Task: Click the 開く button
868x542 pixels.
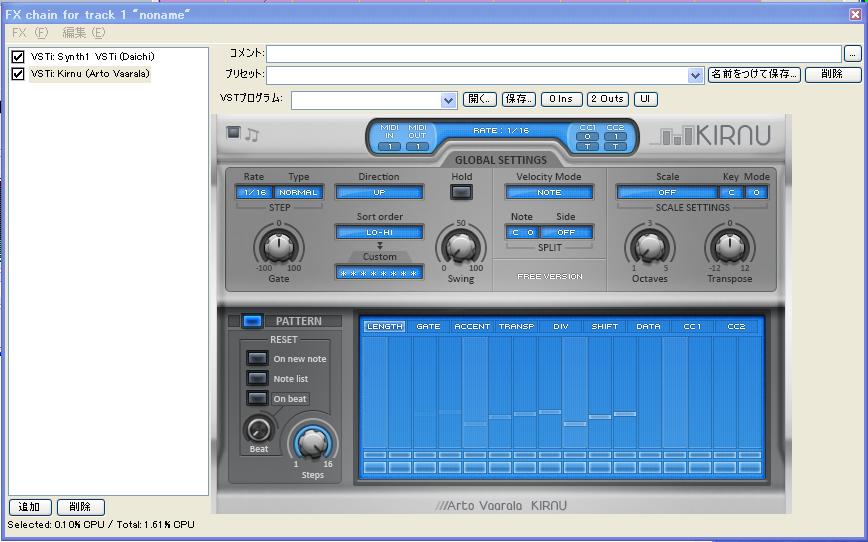Action: pos(479,99)
